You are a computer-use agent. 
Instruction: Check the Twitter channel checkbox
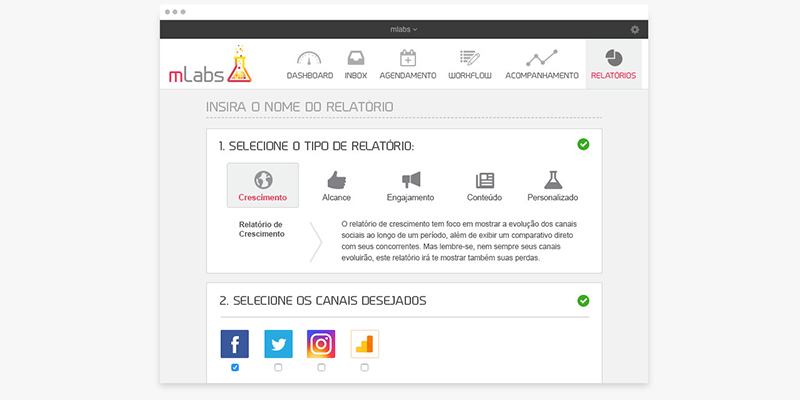278,367
